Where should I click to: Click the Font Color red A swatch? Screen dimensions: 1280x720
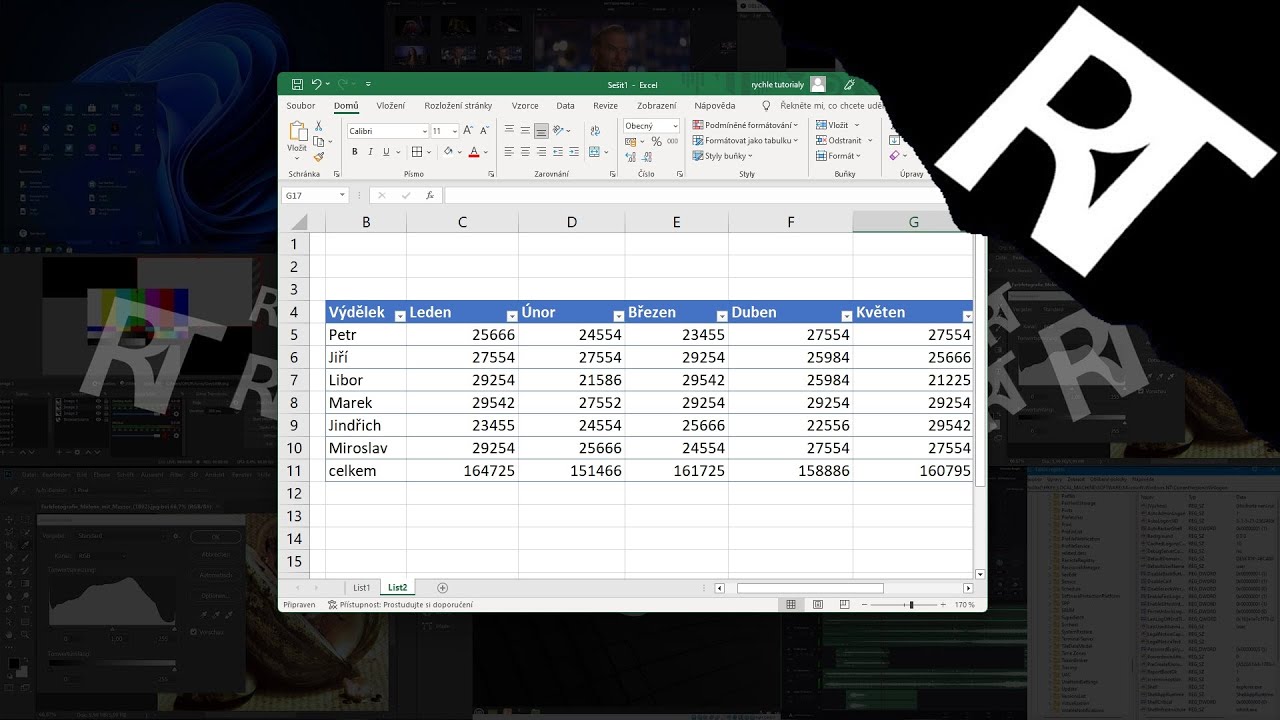(474, 152)
